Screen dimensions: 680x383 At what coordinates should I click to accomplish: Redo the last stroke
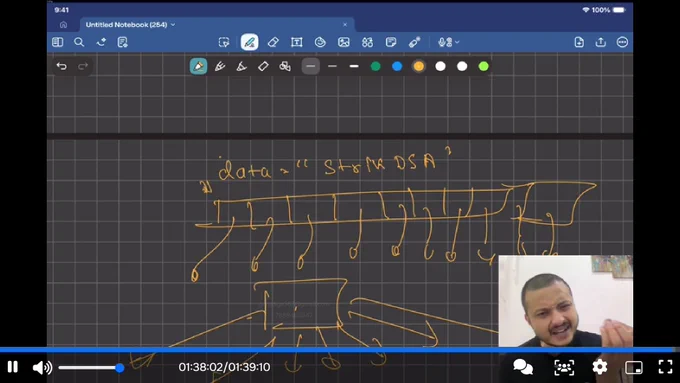83,66
